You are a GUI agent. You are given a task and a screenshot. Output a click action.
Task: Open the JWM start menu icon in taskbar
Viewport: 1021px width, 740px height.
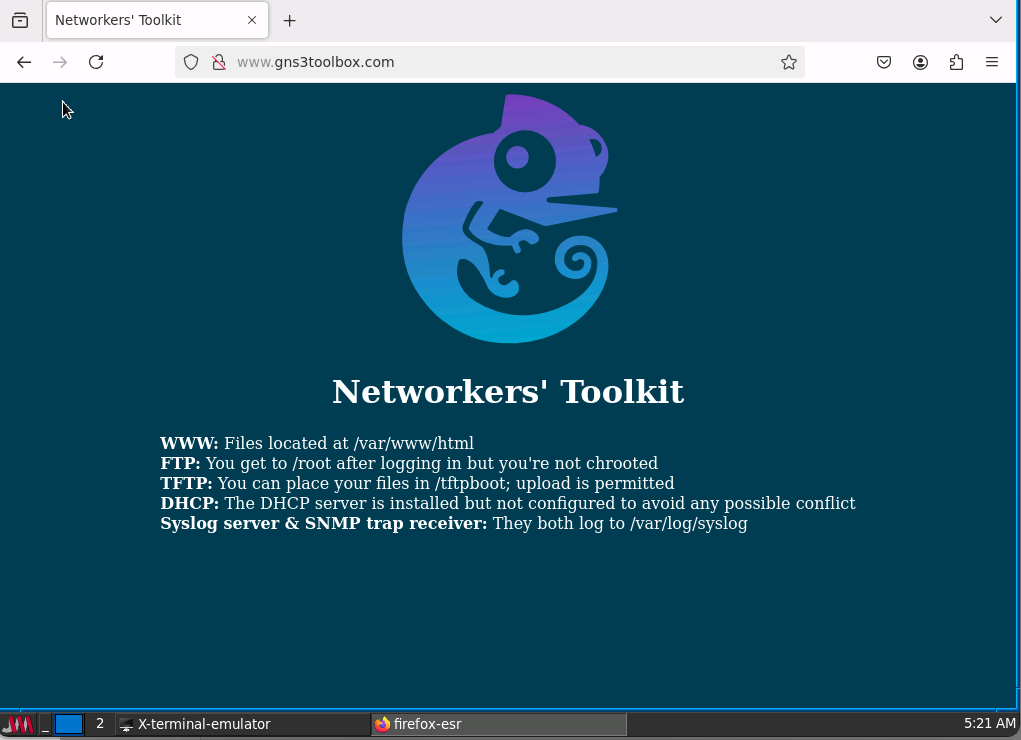[x=18, y=724]
